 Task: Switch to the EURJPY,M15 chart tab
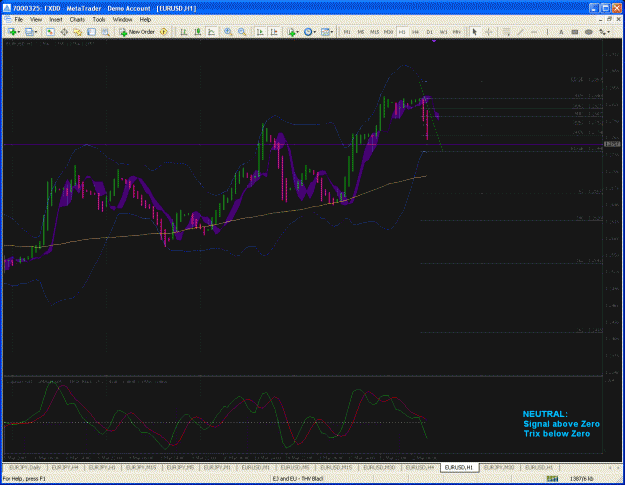coord(141,467)
